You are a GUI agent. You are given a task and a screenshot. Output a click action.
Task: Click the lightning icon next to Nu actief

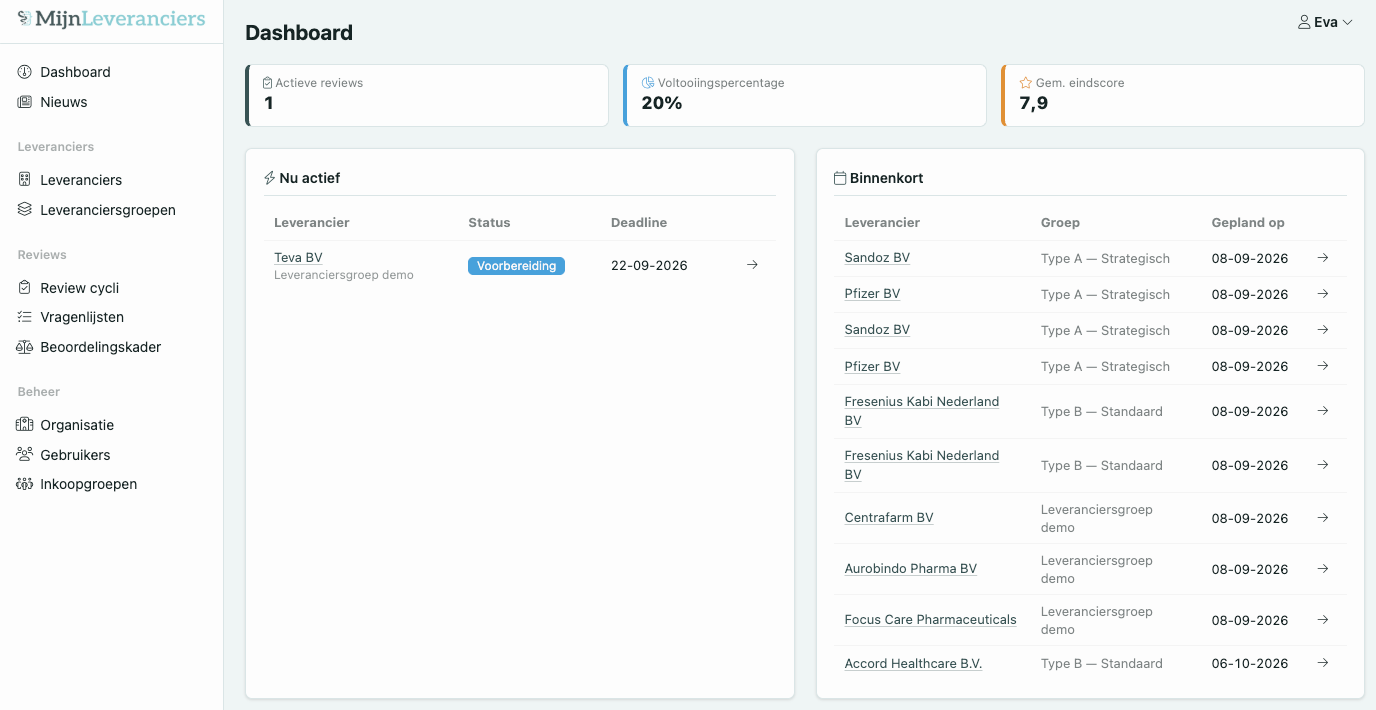coord(270,178)
